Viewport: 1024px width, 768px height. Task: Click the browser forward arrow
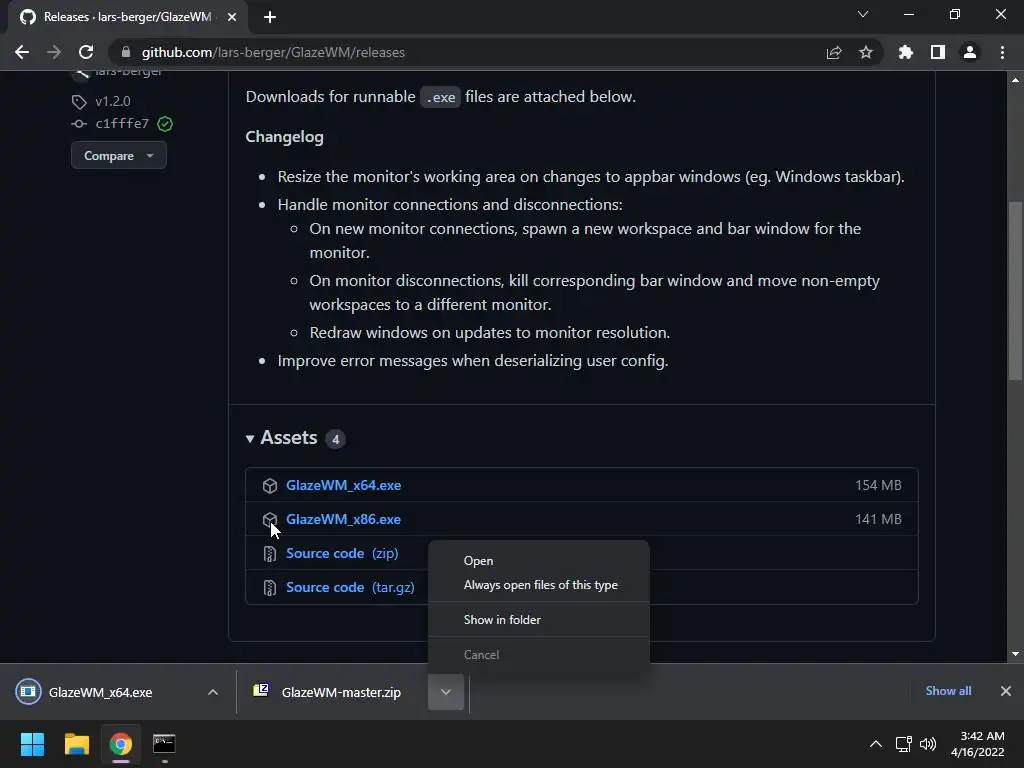pyautogui.click(x=54, y=52)
